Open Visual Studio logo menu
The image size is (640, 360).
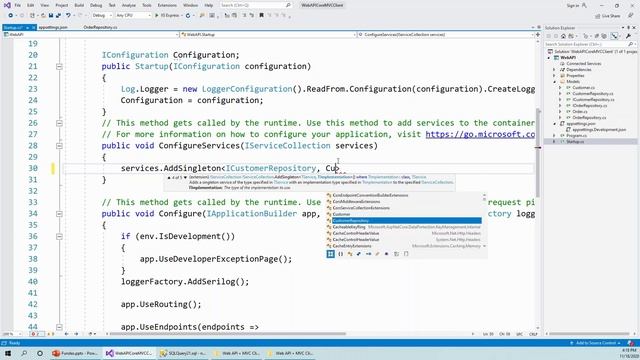pos(7,5)
